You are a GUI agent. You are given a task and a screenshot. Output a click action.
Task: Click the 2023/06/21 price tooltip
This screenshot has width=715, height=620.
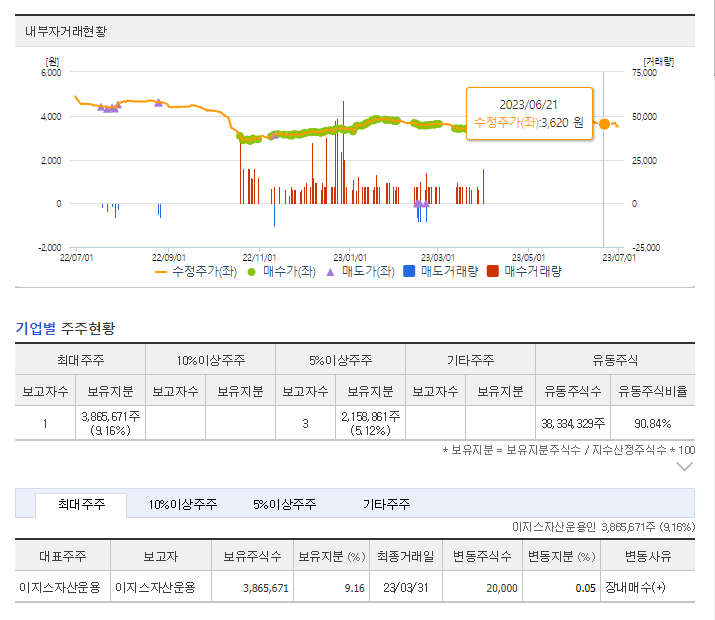coord(529,114)
